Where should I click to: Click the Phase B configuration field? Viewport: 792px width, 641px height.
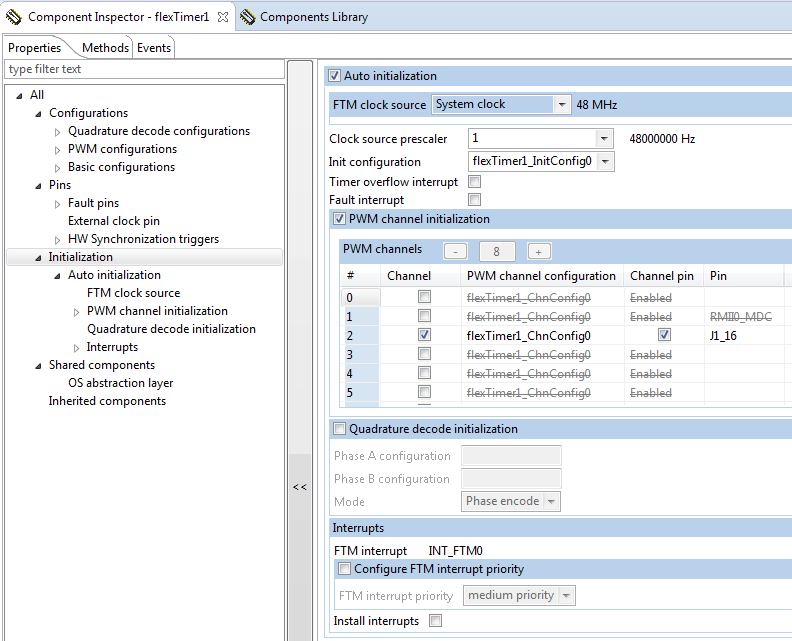(511, 478)
